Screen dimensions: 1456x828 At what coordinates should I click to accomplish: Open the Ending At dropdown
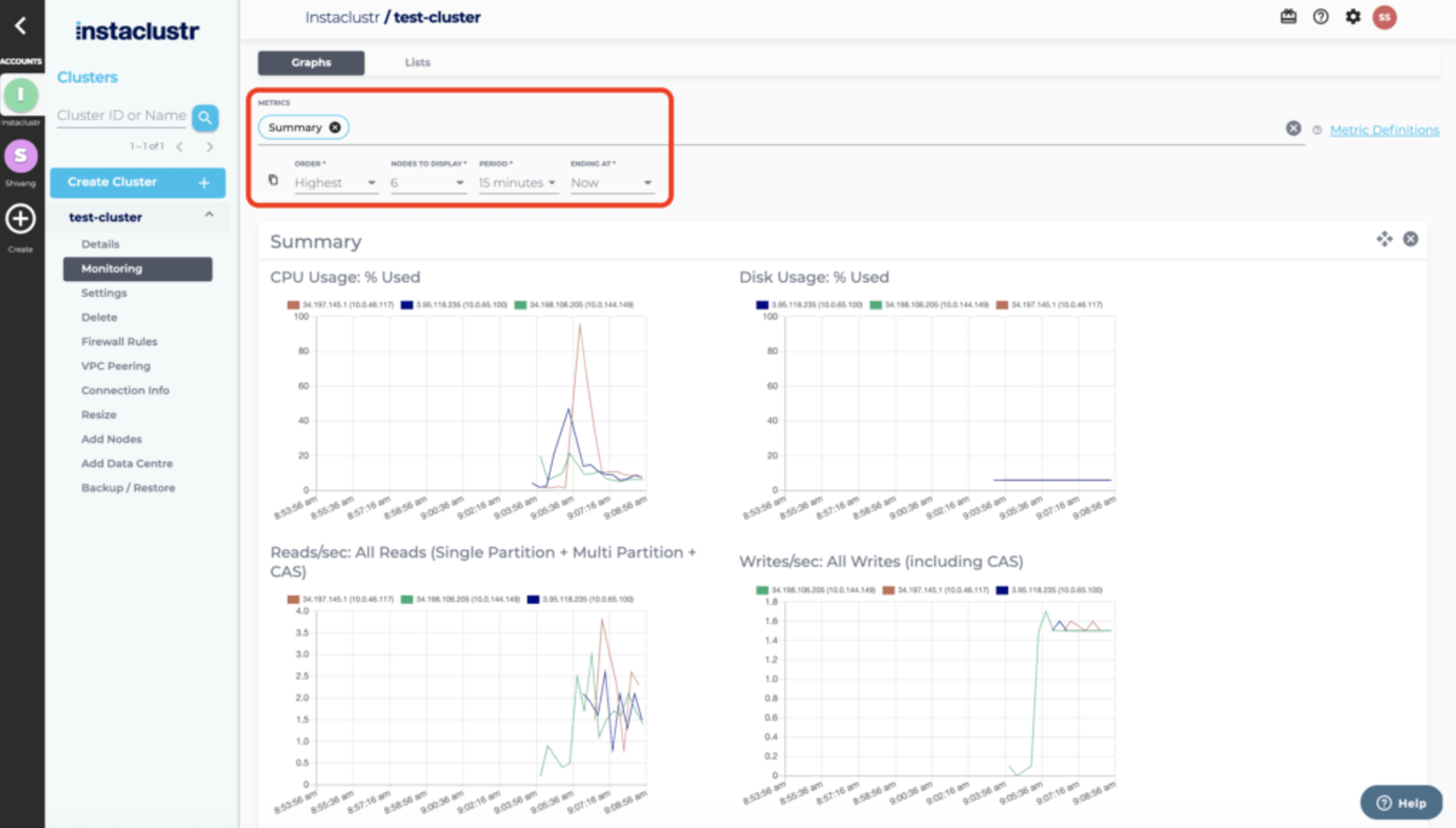point(611,183)
